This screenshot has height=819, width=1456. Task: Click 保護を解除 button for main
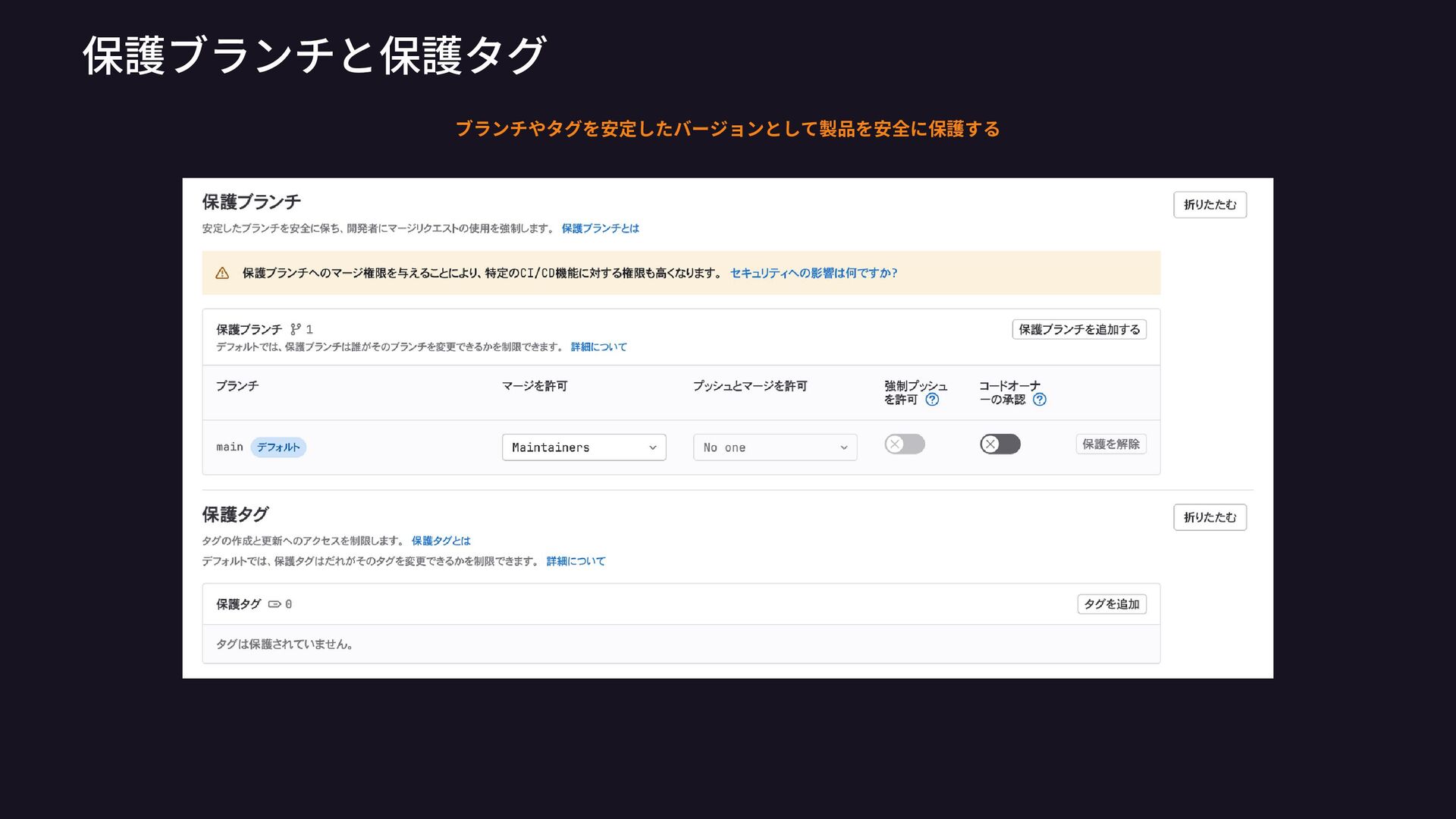click(x=1110, y=444)
